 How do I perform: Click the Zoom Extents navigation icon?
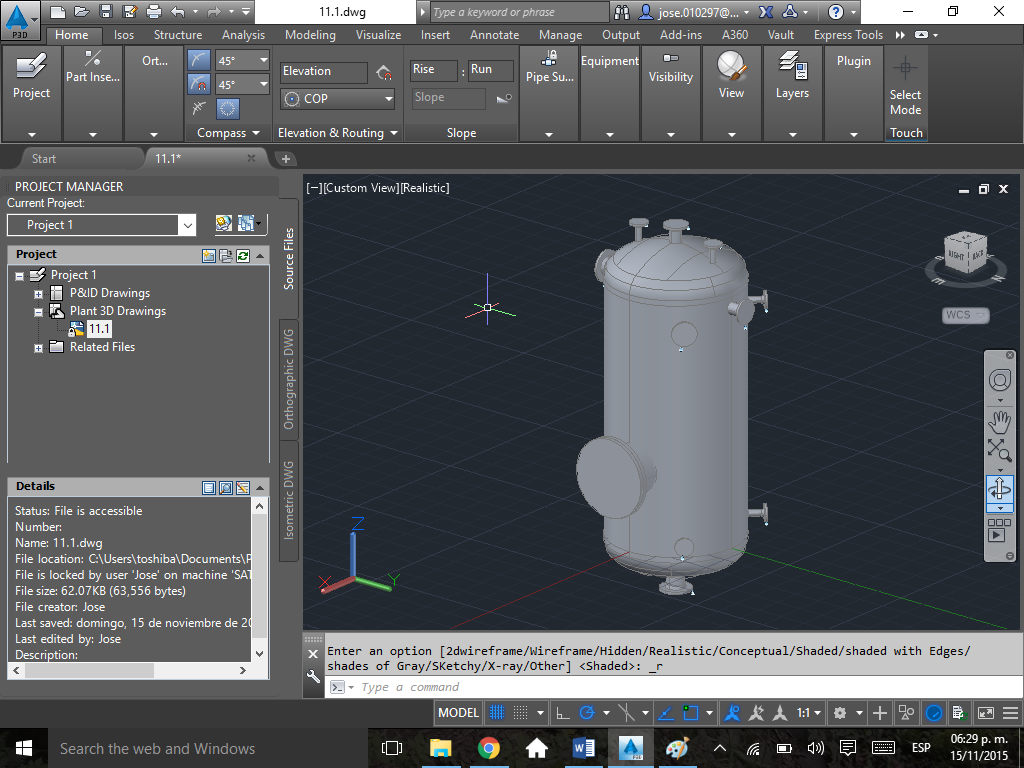click(999, 451)
